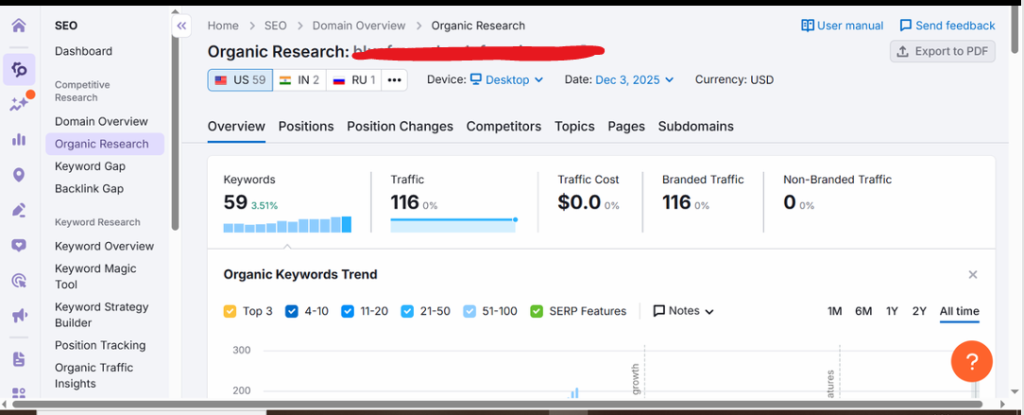Open Dashboard in SEO sidebar
Image resolution: width=1024 pixels, height=415 pixels.
click(x=84, y=51)
